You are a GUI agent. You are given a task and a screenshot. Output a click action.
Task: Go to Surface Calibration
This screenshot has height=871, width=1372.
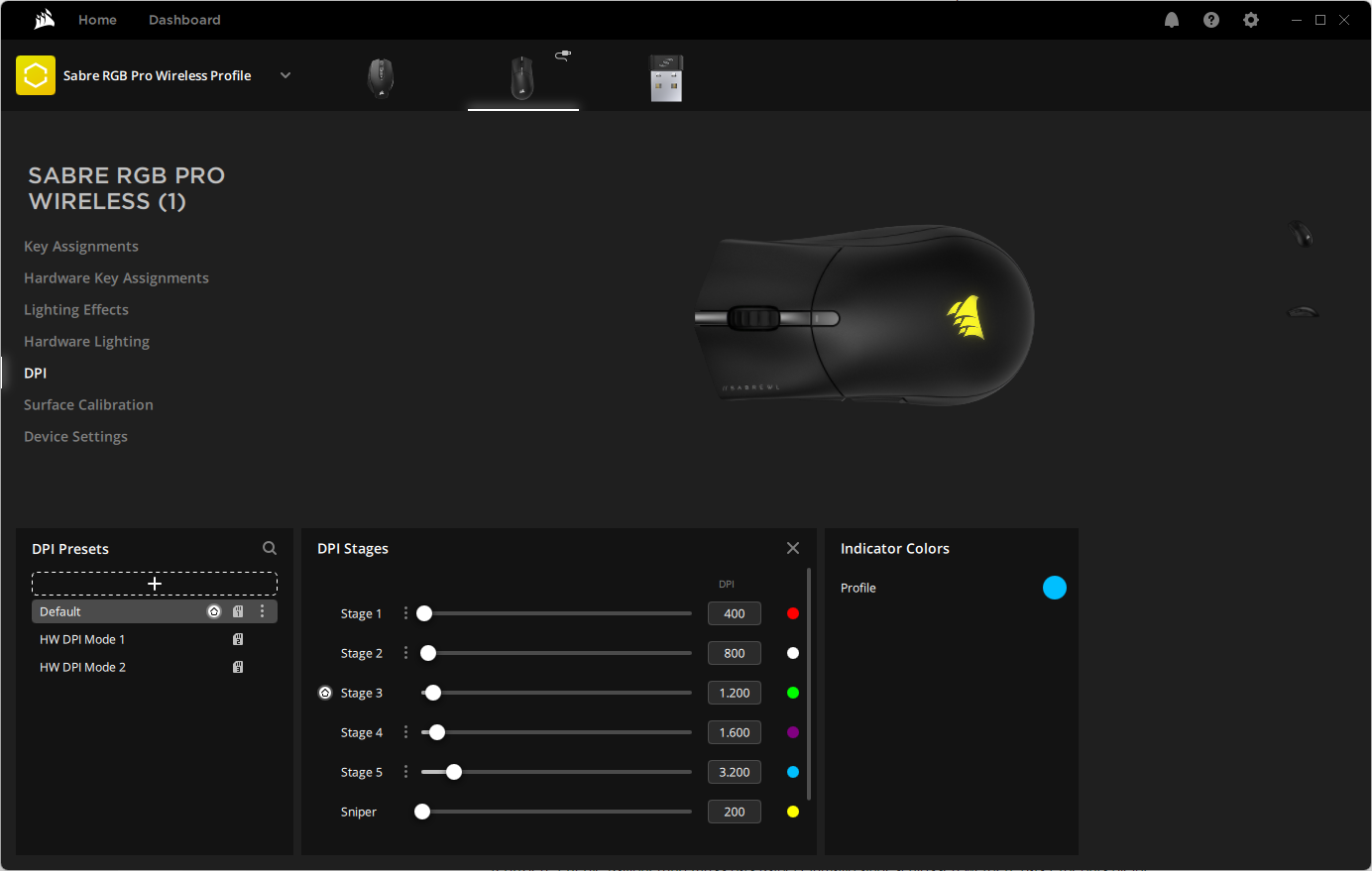[x=88, y=404]
